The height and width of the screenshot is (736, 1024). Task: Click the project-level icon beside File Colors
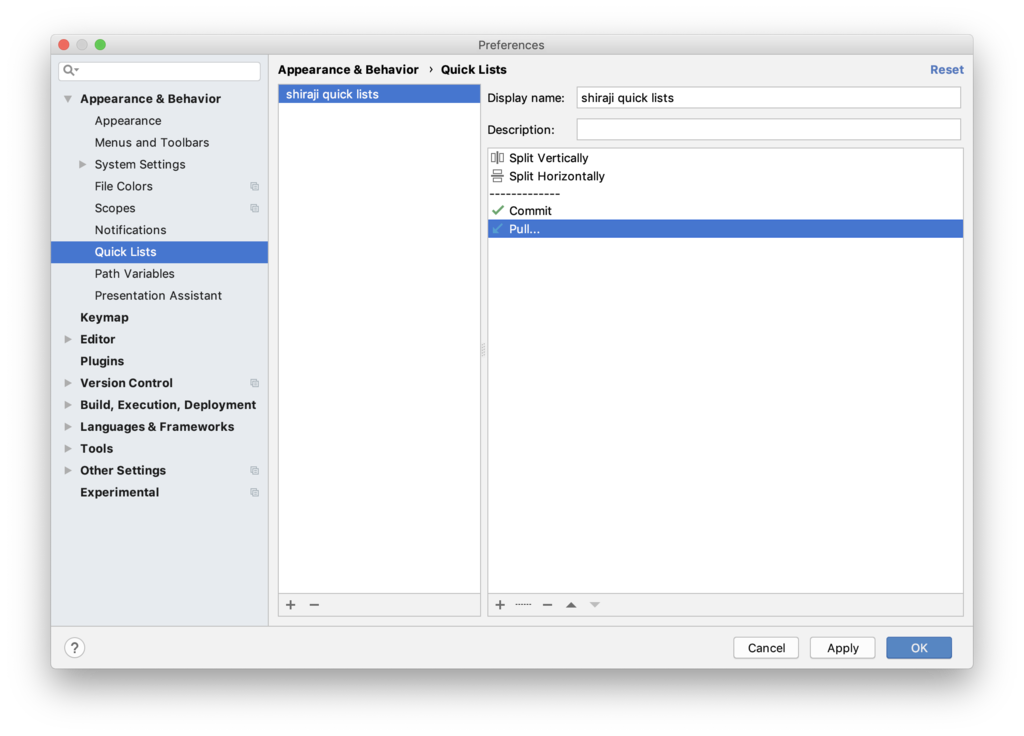(255, 187)
